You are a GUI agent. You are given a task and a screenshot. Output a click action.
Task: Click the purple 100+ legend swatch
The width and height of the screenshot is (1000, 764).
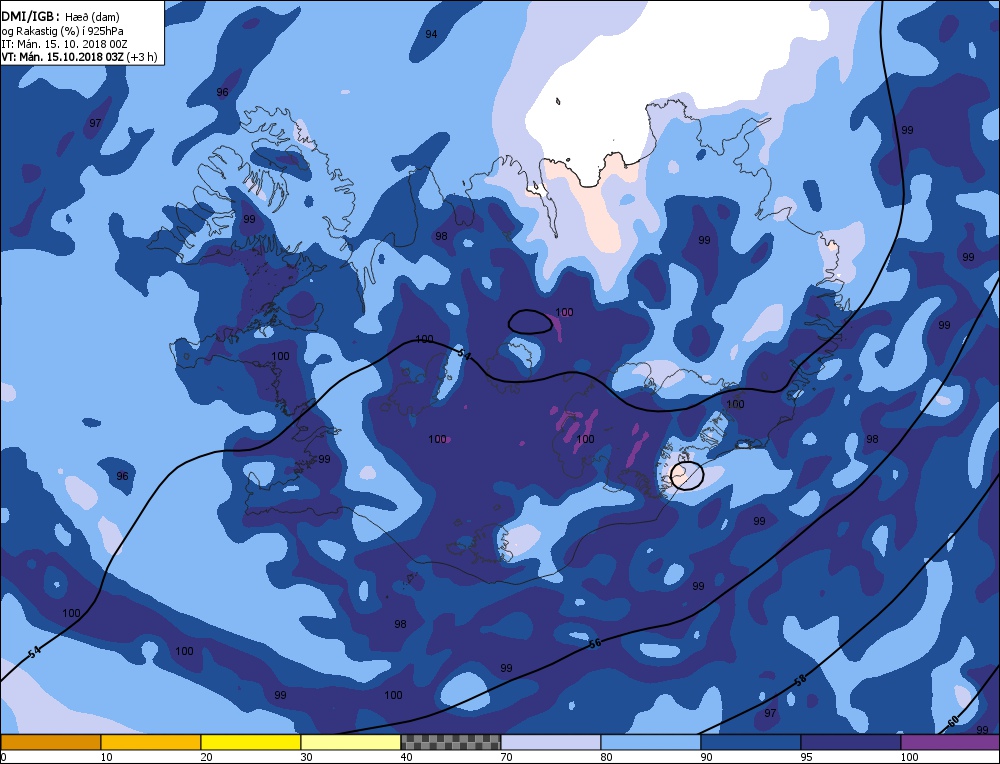coord(950,742)
